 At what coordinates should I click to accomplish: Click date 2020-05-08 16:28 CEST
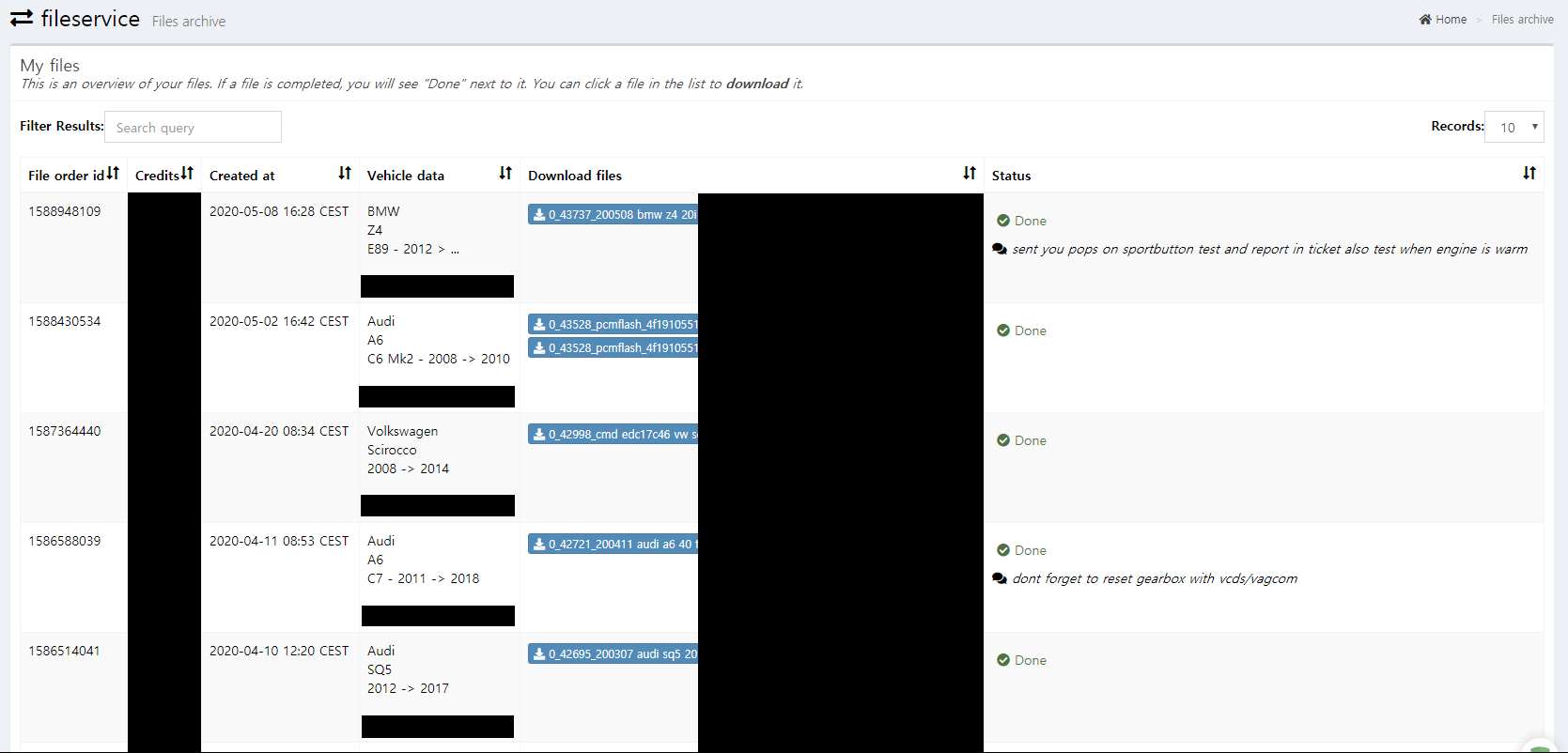[x=279, y=211]
